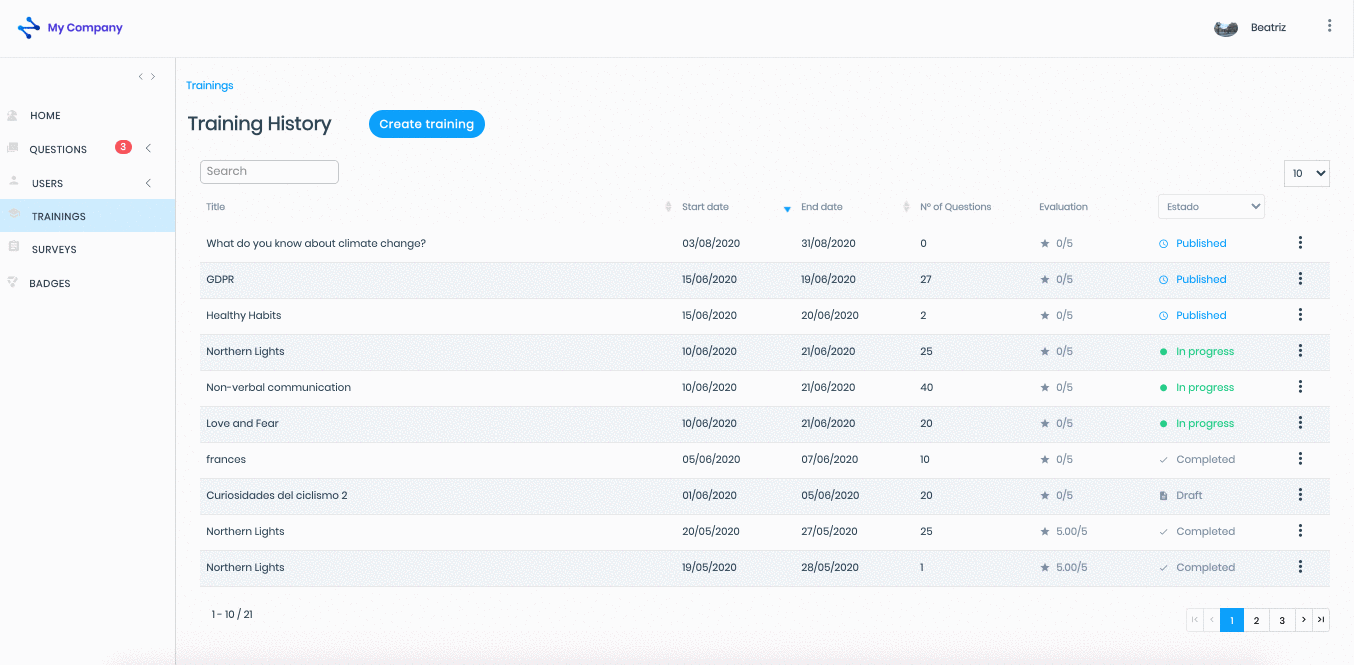Open BADGES menu item
This screenshot has height=665, width=1354.
click(50, 284)
